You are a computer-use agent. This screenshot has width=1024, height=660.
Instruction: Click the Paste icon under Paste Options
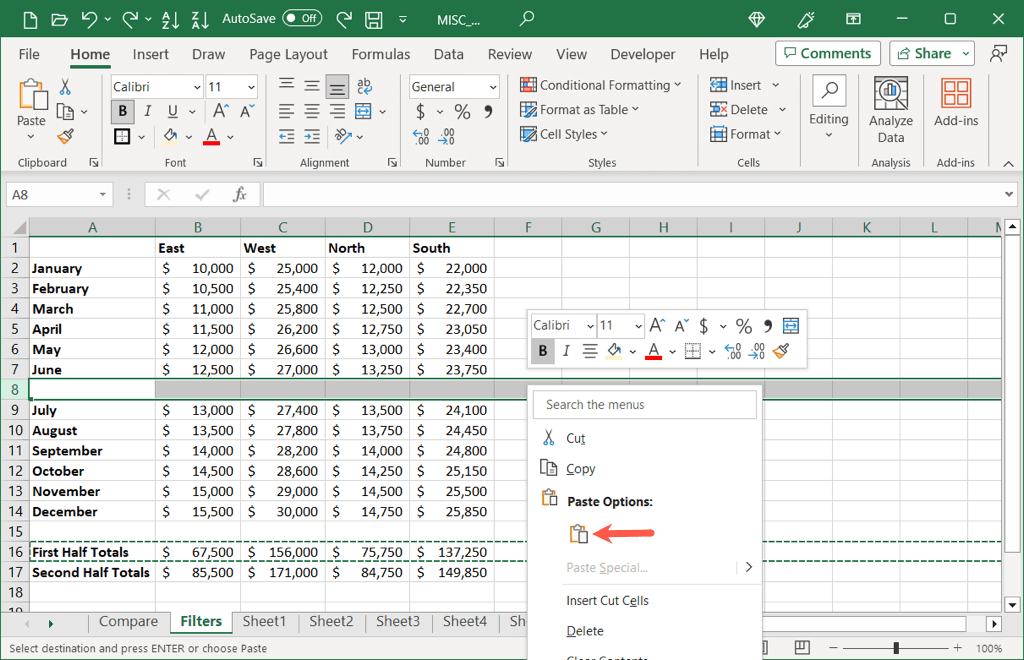(x=578, y=534)
